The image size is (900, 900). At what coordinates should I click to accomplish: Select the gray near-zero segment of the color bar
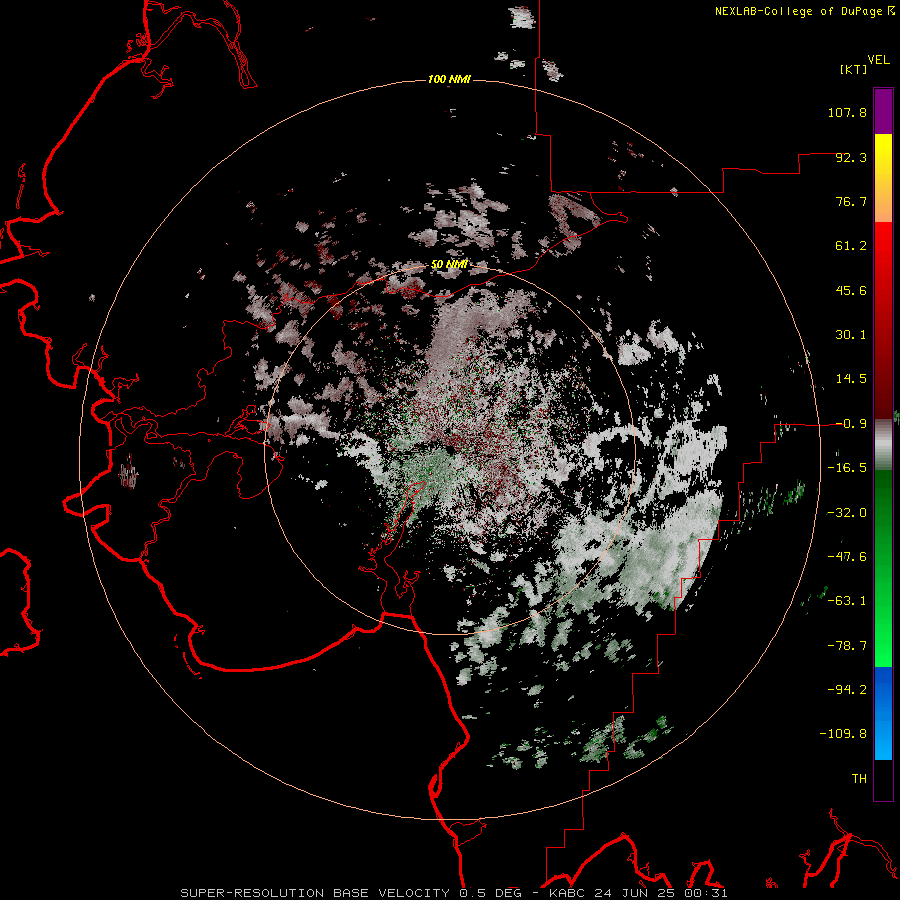pos(883,445)
